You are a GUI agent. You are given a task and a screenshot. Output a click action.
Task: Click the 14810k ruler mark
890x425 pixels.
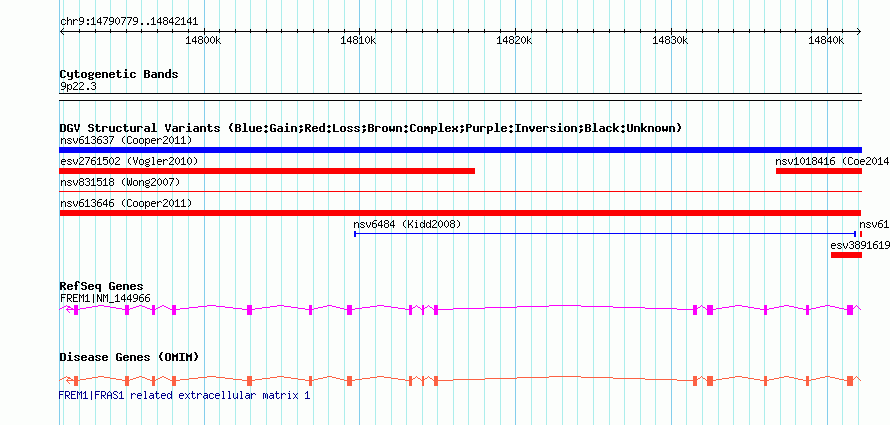358,40
